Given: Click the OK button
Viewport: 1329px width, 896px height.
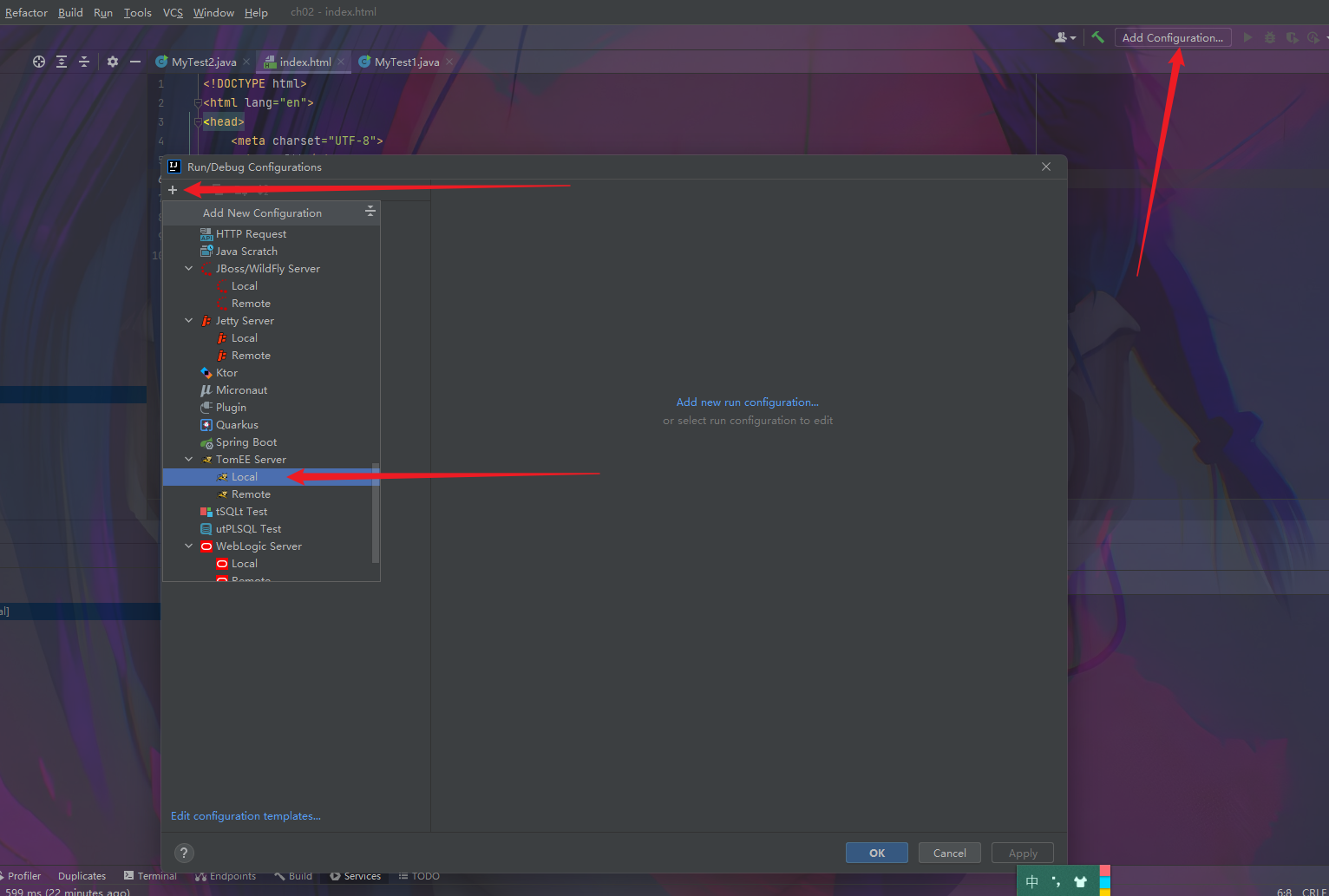Looking at the screenshot, I should point(877,853).
